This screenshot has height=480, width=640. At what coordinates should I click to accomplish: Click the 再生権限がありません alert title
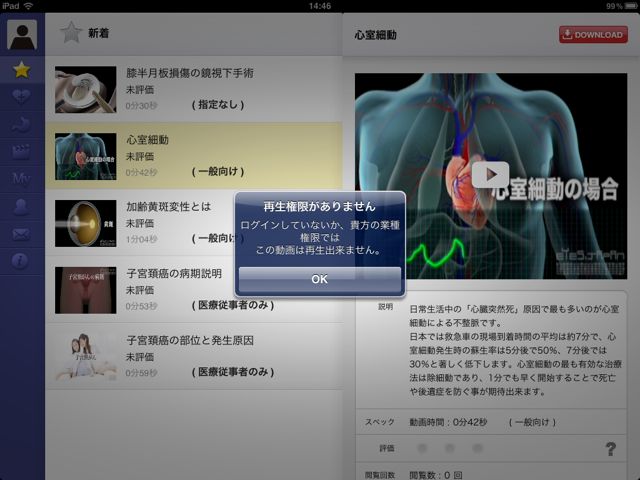pos(320,207)
